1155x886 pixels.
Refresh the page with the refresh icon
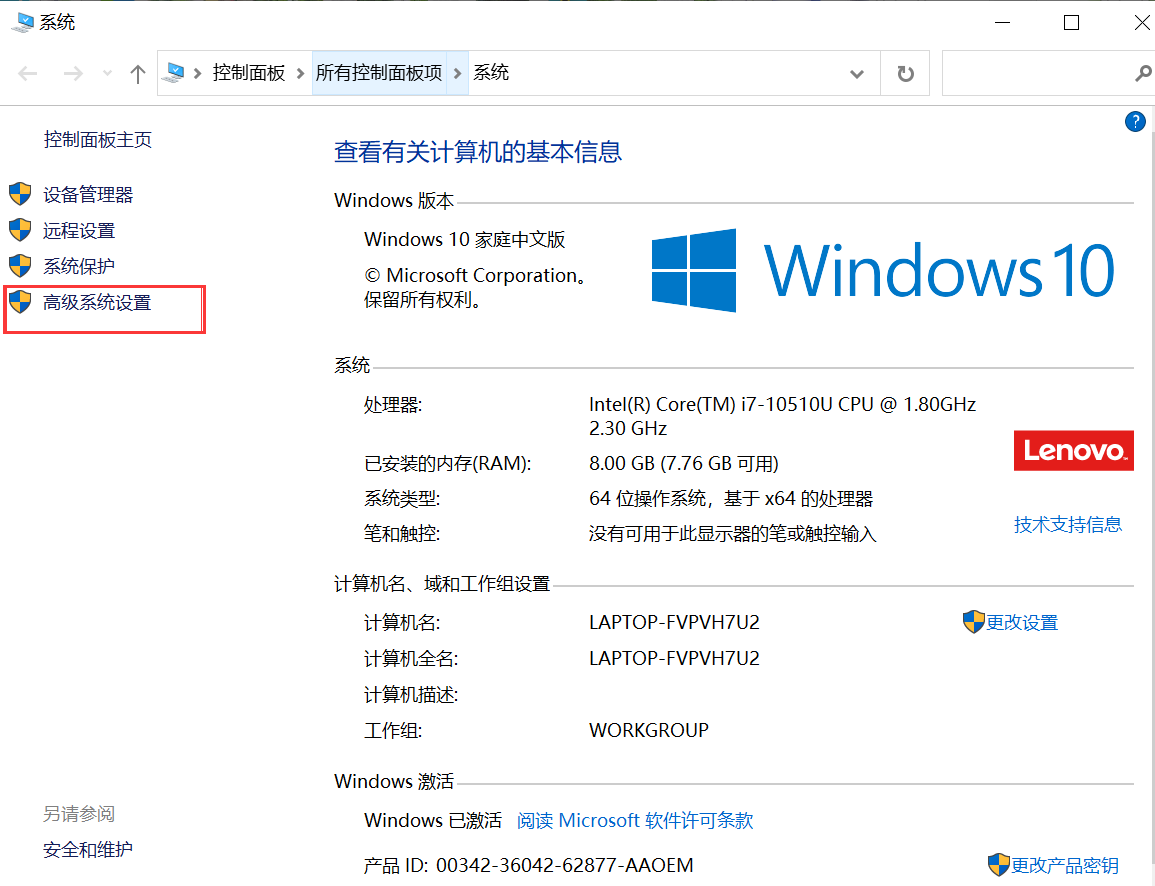[x=905, y=74]
